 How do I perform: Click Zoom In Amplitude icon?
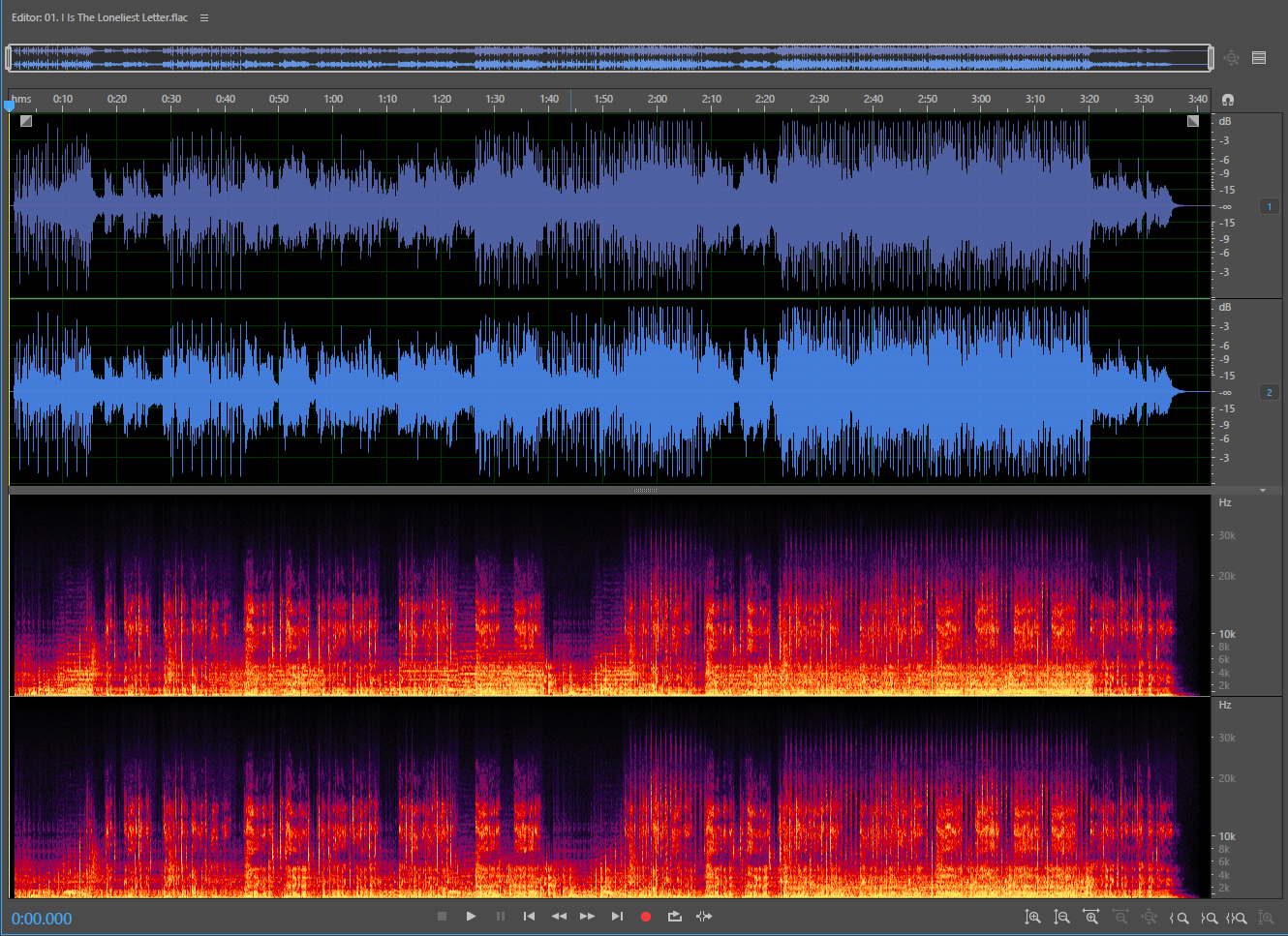click(x=1033, y=917)
